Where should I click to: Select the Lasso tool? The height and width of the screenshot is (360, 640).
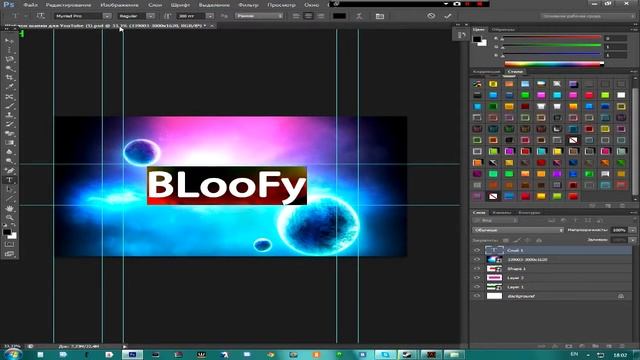pyautogui.click(x=9, y=60)
